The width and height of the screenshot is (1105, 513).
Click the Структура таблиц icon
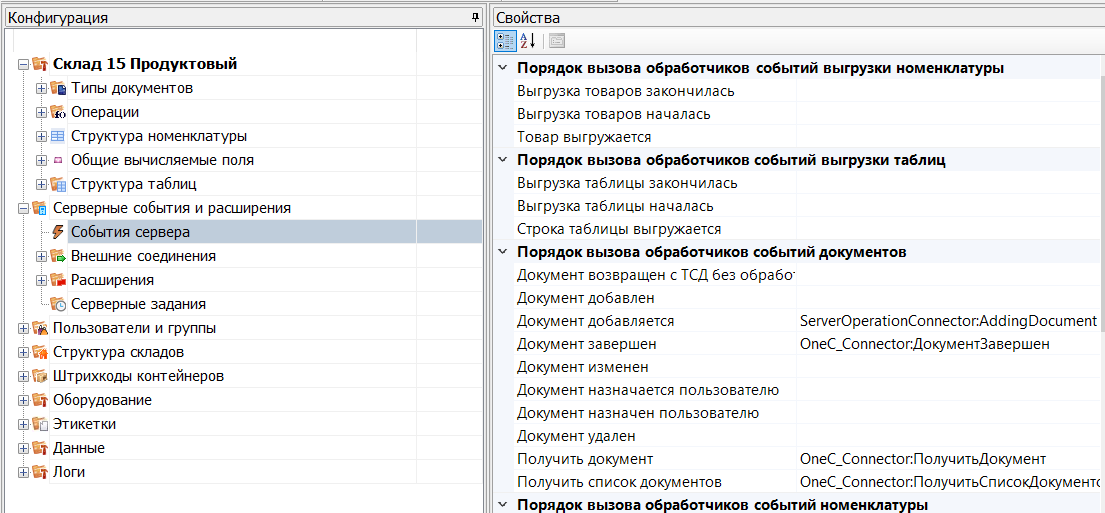(58, 185)
